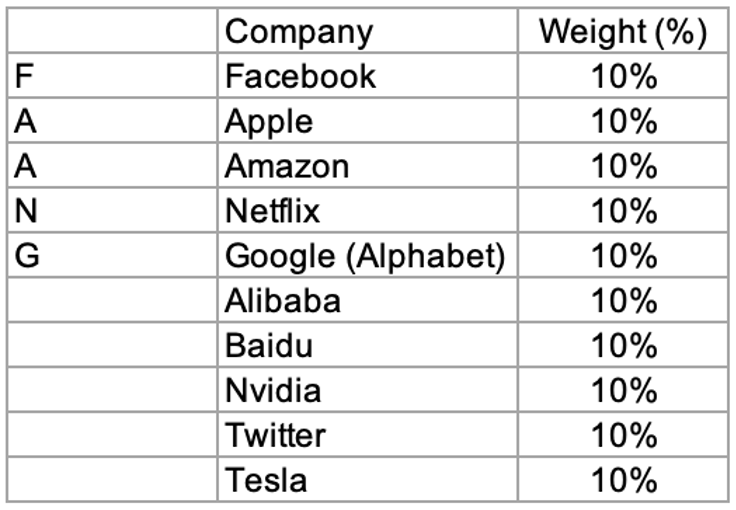
Task: Click the letter F cell beside Facebook
Action: (24, 76)
